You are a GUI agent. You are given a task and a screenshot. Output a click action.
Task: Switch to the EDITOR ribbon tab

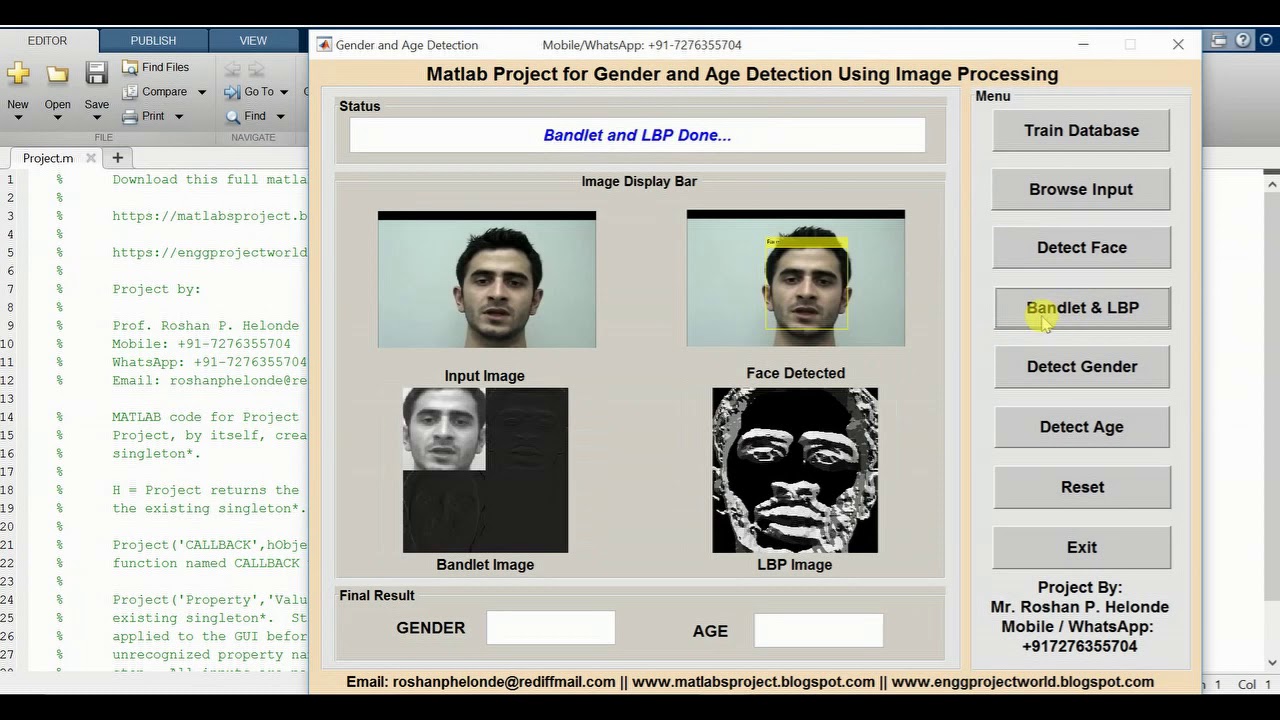(x=48, y=41)
